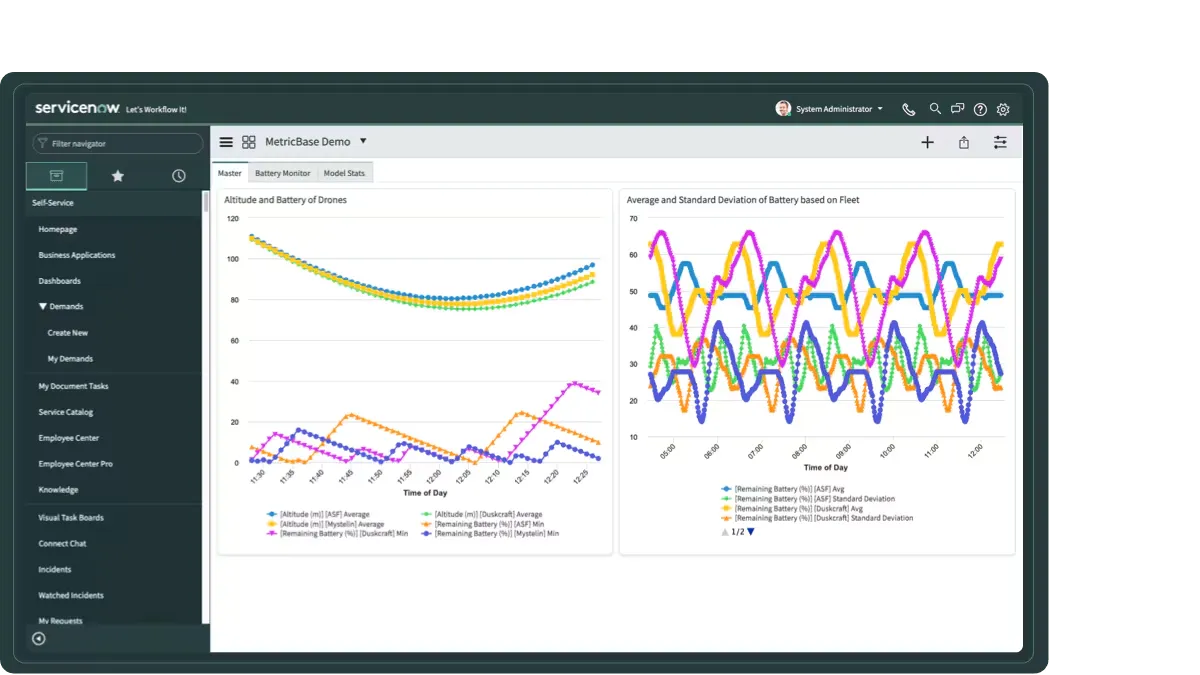Screen dimensions: 1200x675
Task: Click the plus icon to add widget
Action: tap(927, 142)
